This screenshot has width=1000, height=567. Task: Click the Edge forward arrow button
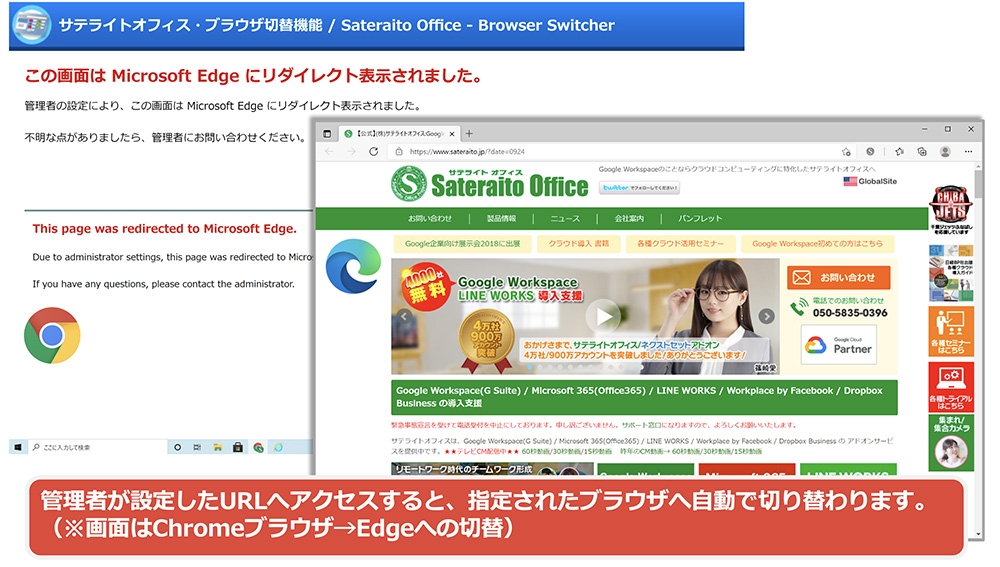[351, 152]
